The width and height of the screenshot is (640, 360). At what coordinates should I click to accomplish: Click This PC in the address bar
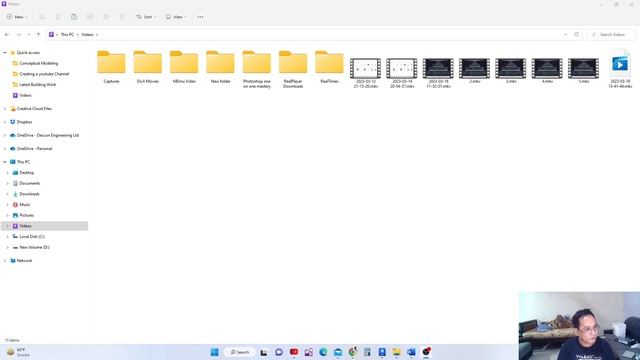pos(67,35)
